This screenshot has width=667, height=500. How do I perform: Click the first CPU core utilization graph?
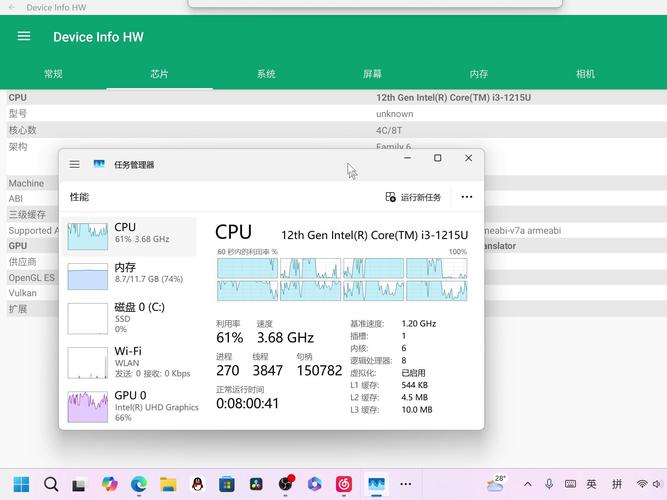(x=247, y=268)
